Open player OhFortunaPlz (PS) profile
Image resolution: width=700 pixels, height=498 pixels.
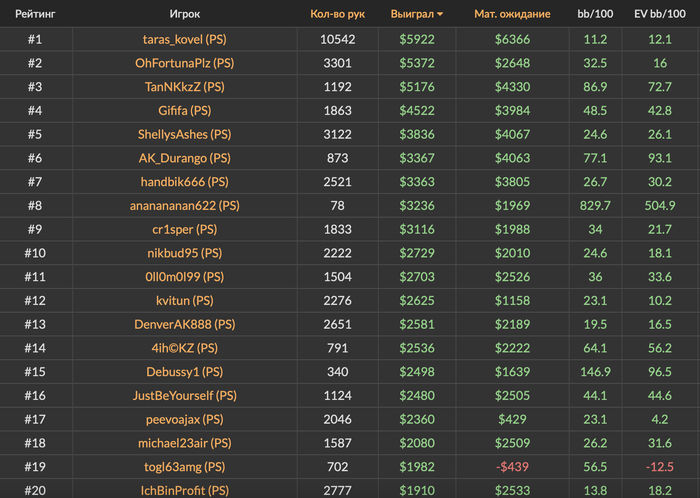tap(185, 63)
